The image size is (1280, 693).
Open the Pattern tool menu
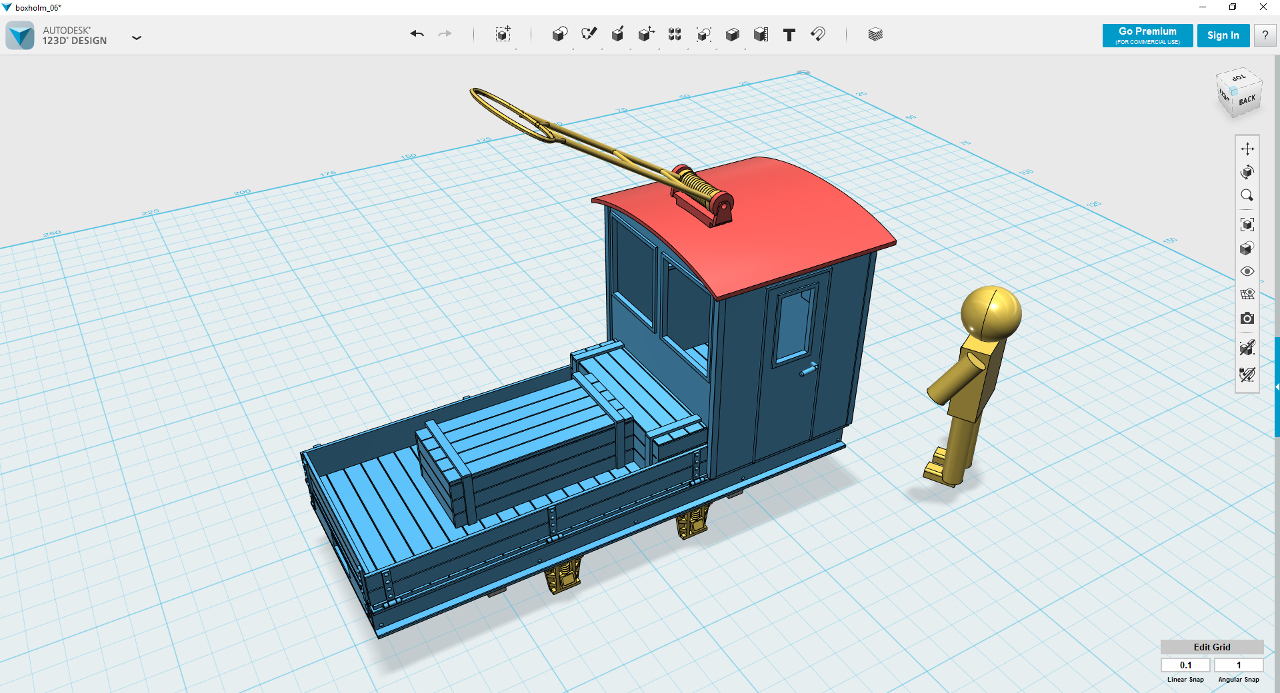point(675,34)
